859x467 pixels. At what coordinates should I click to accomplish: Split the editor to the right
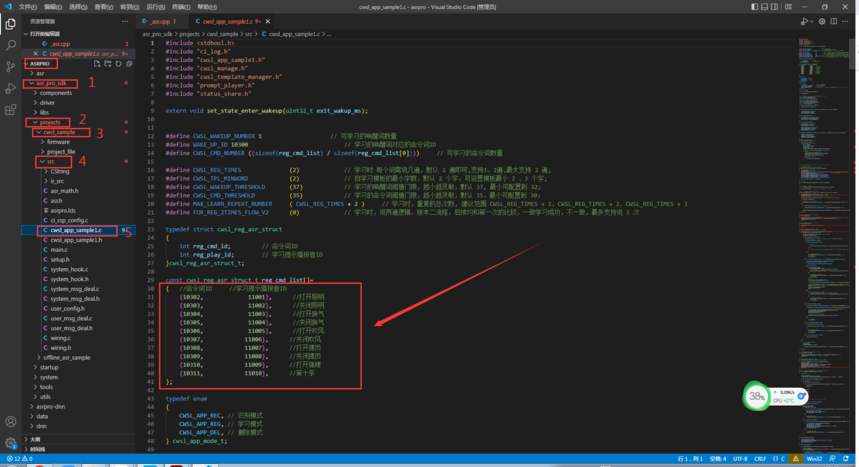834,21
